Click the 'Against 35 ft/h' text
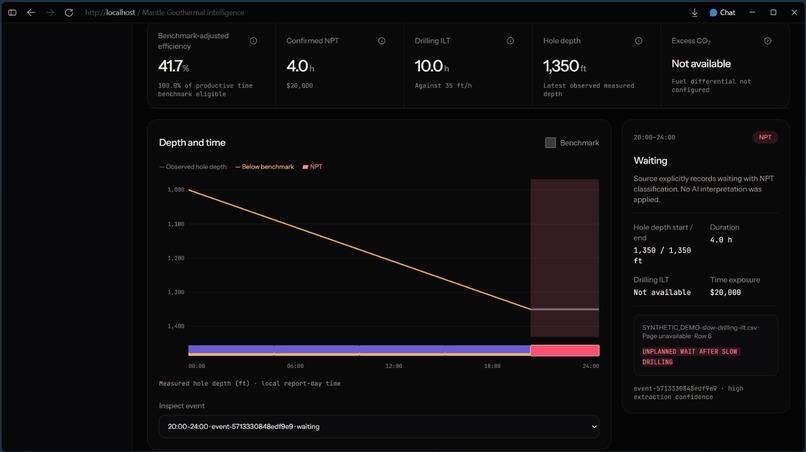 coord(443,85)
